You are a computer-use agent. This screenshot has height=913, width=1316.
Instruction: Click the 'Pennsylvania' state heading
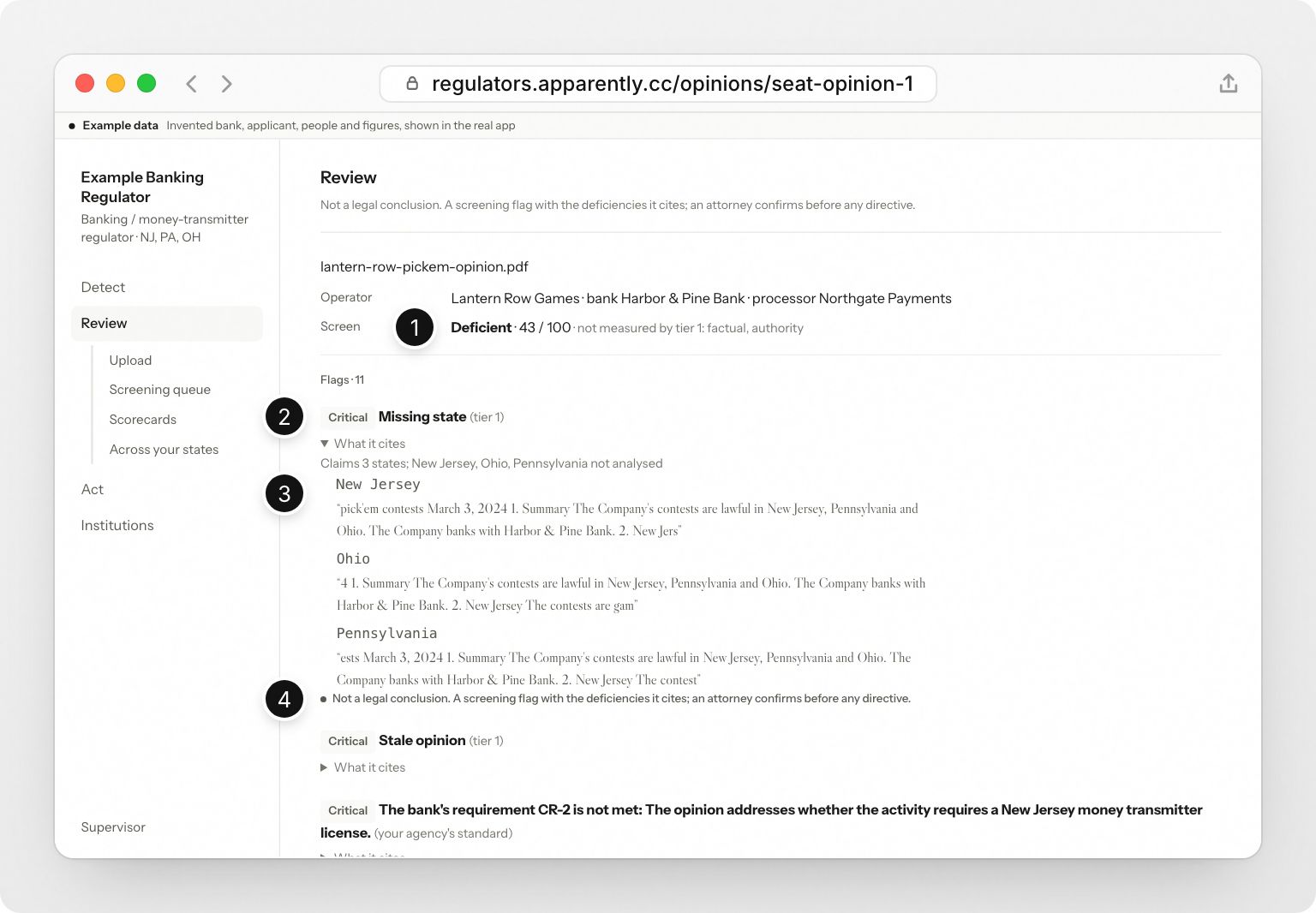[386, 634]
